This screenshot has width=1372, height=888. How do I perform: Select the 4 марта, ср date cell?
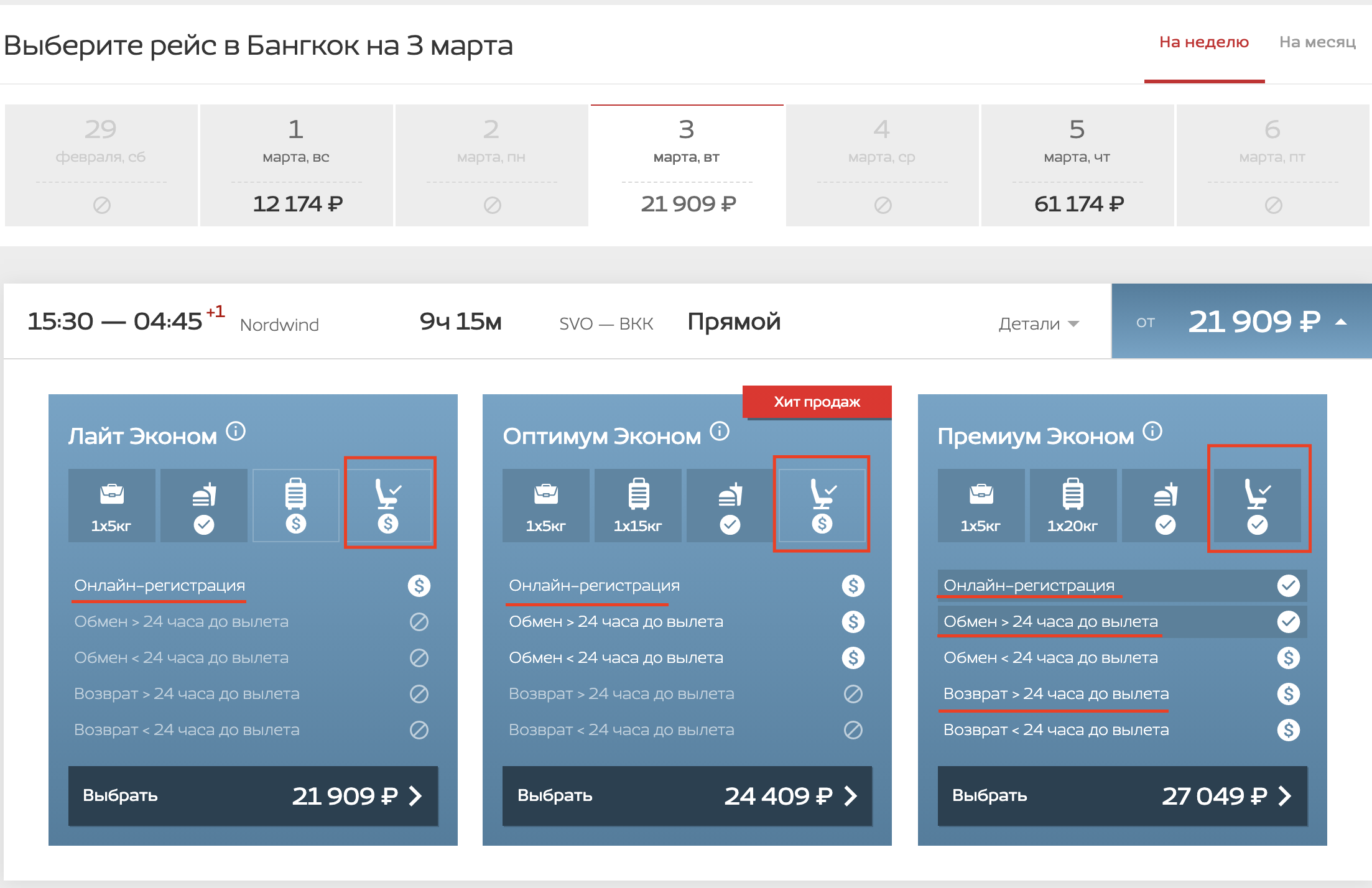(x=882, y=165)
